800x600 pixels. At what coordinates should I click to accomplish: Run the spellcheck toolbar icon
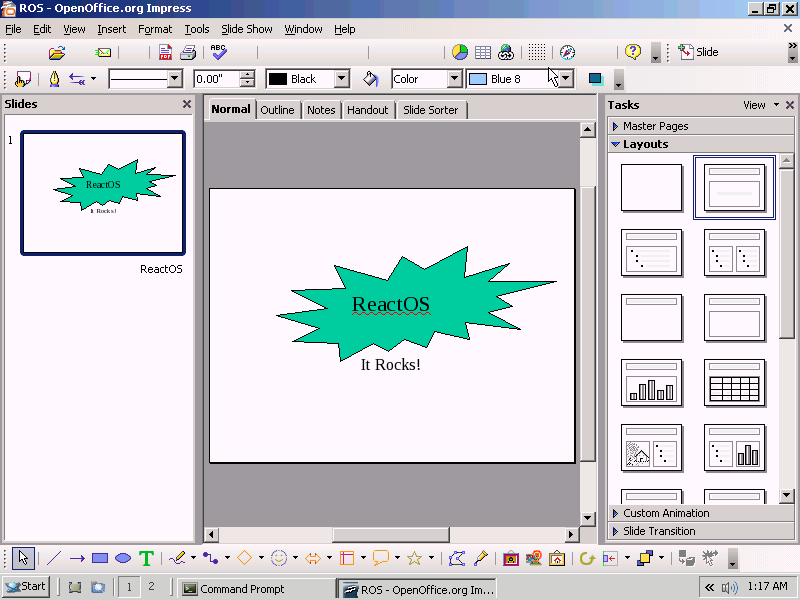point(218,52)
